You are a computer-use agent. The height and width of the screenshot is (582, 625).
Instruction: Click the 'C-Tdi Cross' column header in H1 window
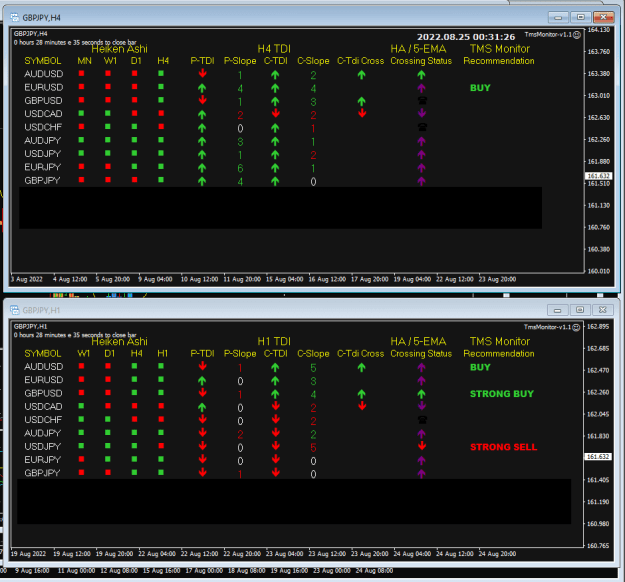pos(361,354)
